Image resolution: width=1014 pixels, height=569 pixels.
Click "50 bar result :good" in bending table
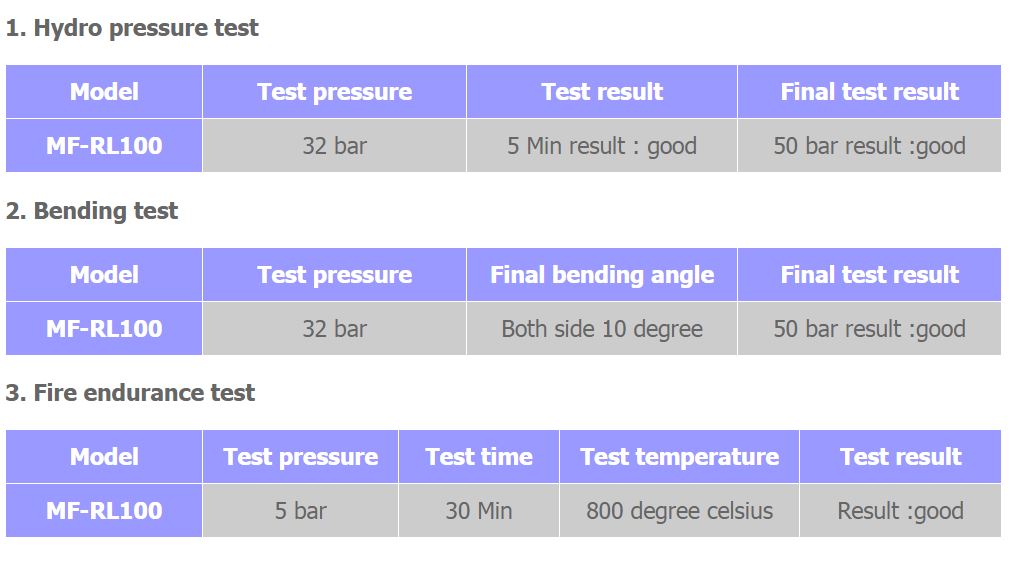(869, 329)
